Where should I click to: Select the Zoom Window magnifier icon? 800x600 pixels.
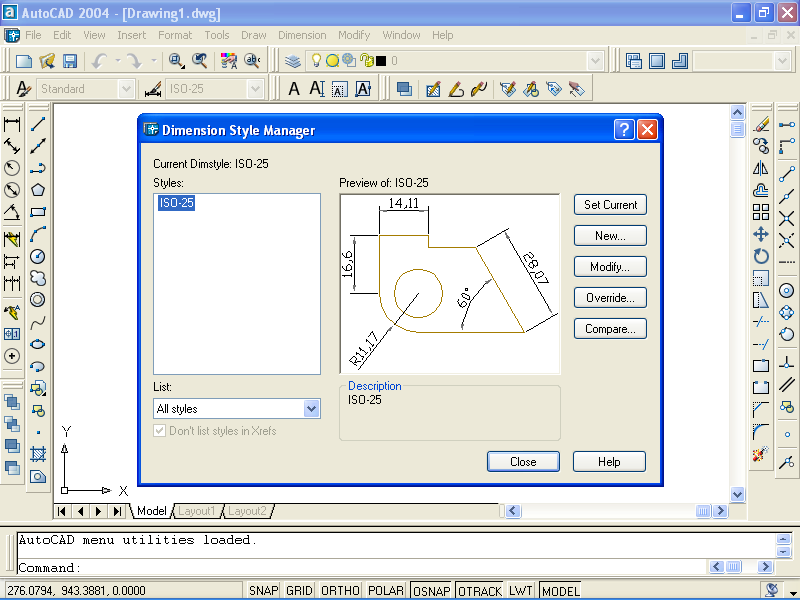tap(177, 61)
